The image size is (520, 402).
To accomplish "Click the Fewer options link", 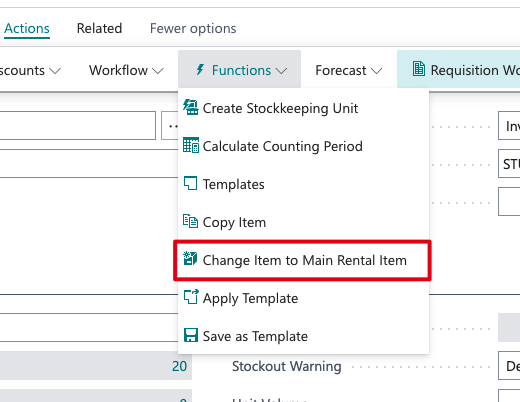I will (193, 28).
